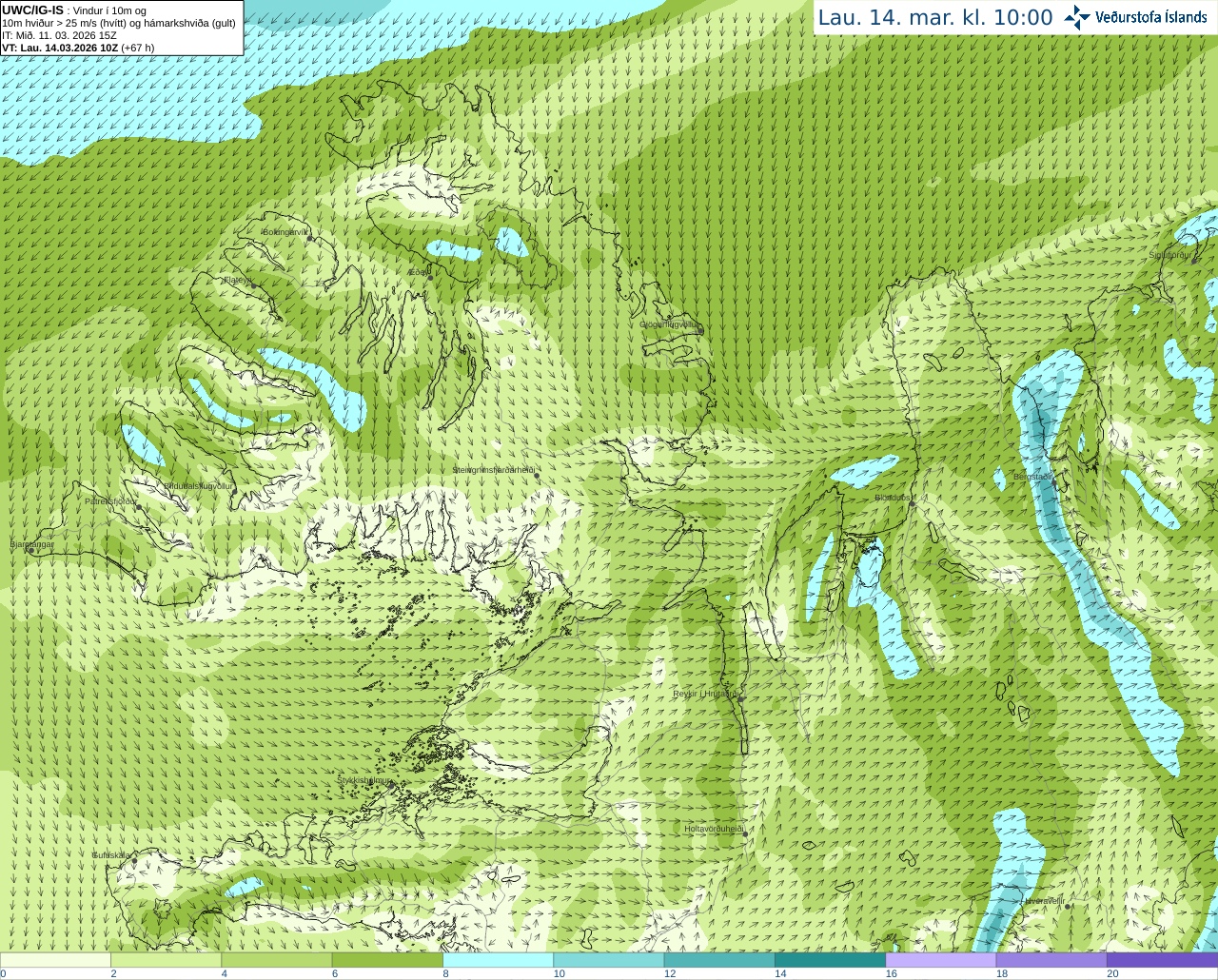Screen dimensions: 1218x980
Task: Click the 'Reykir í Hrútafirði' place label
Action: (706, 694)
